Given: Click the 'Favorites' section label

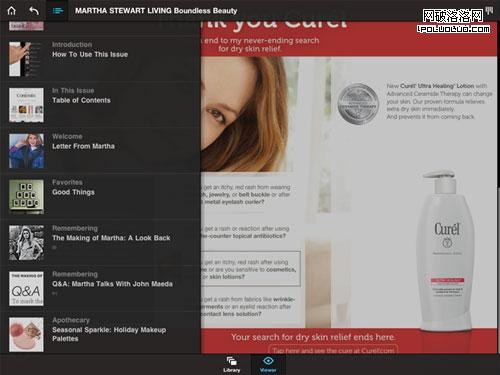Looking at the screenshot, I should (67, 182).
